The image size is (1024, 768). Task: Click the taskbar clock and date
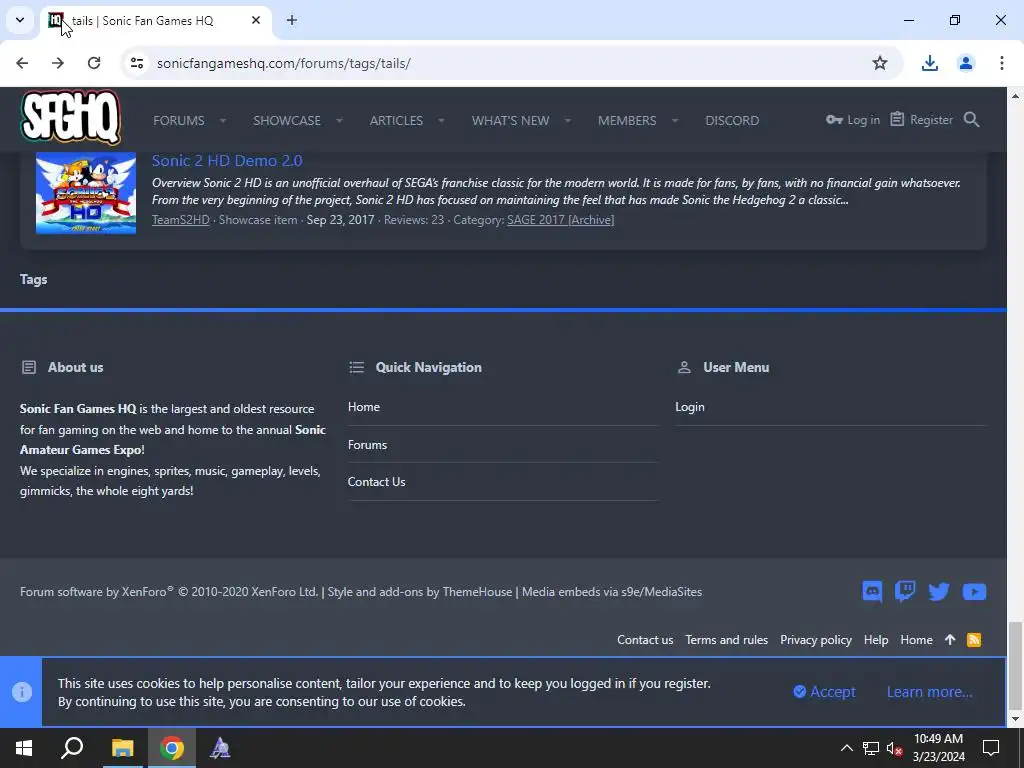(x=938, y=748)
